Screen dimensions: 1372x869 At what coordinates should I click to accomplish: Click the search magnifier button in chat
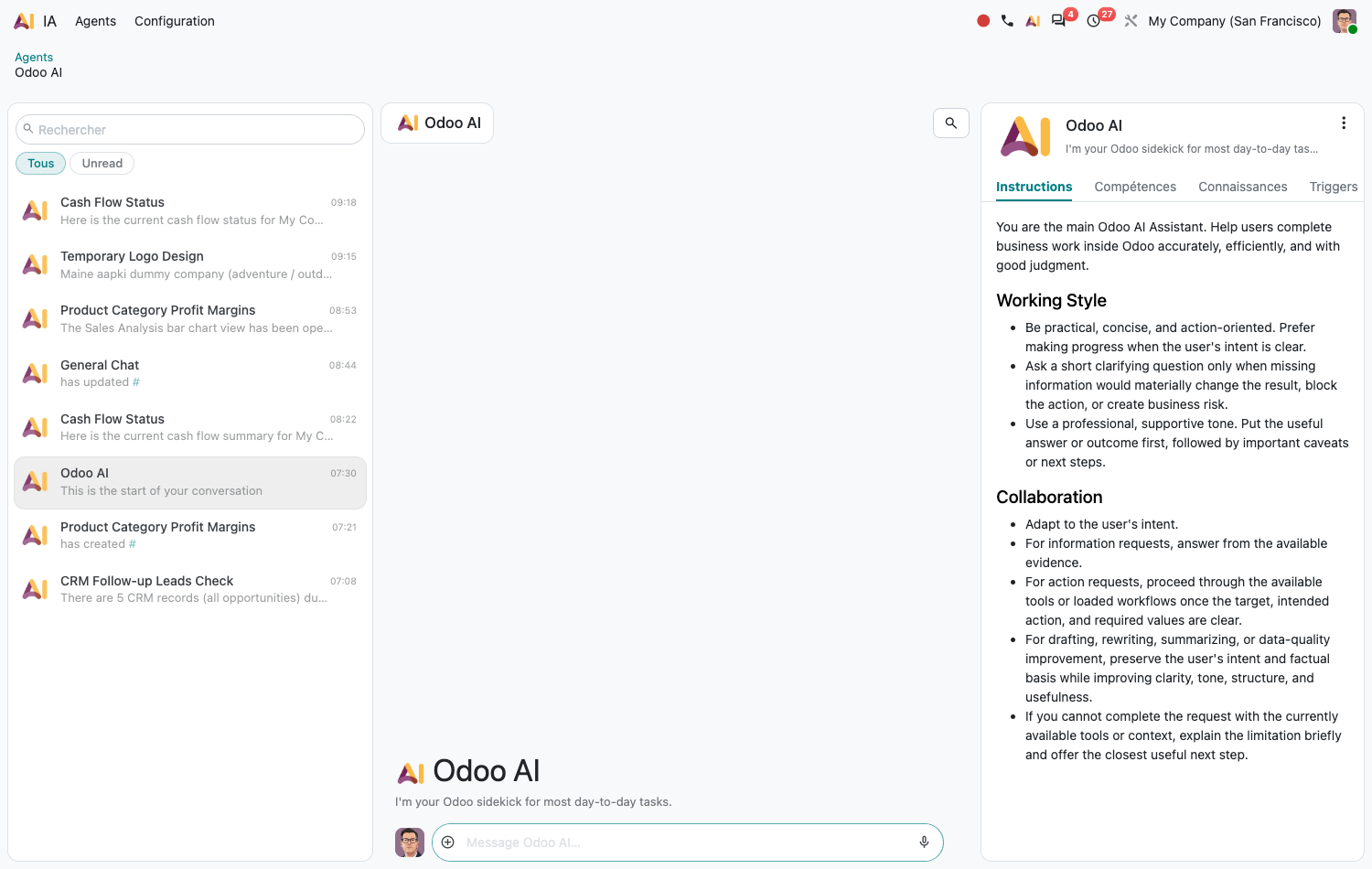(x=951, y=123)
